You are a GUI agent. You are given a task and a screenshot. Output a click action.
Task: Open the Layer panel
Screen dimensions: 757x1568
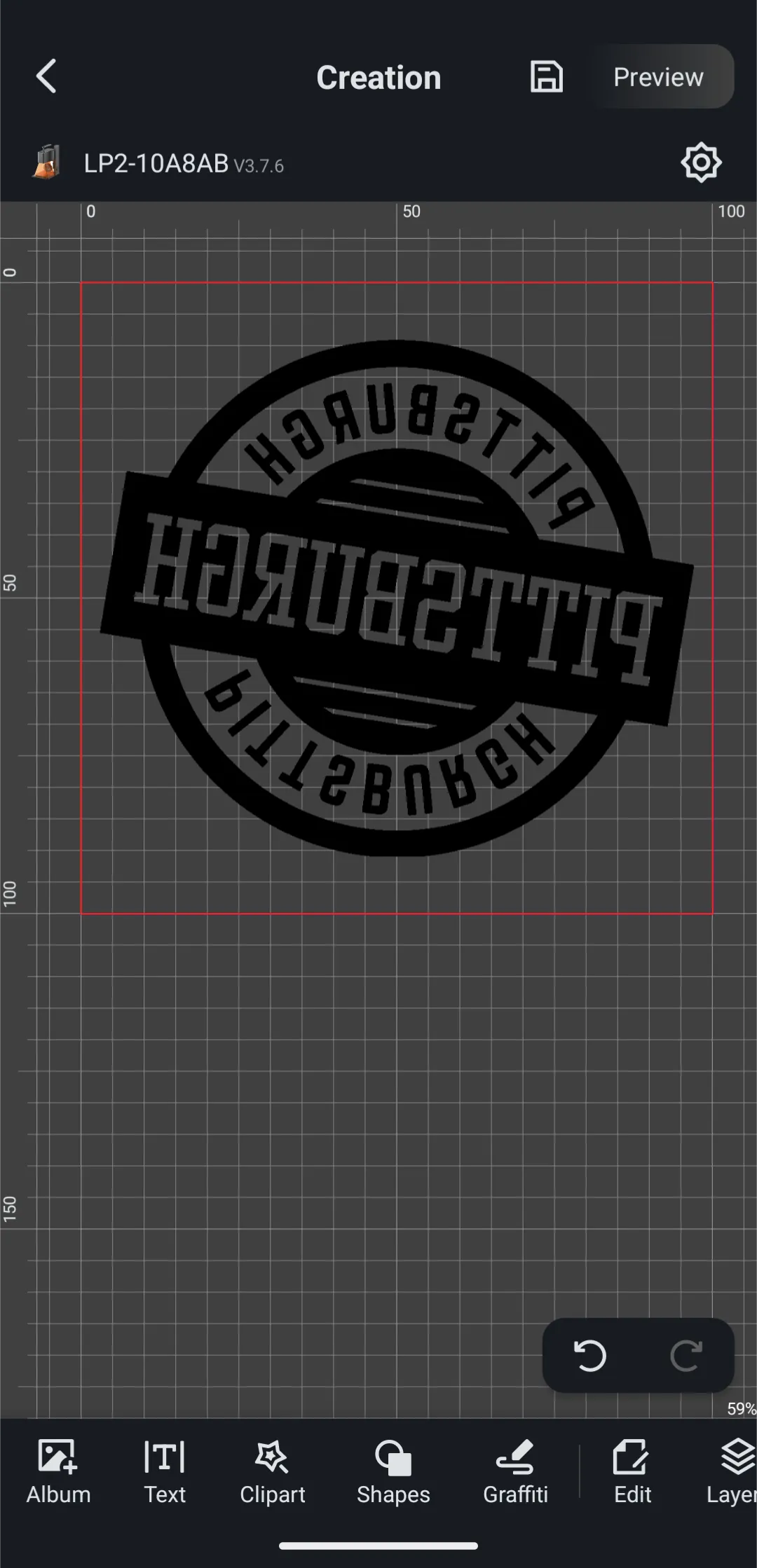(x=732, y=1471)
